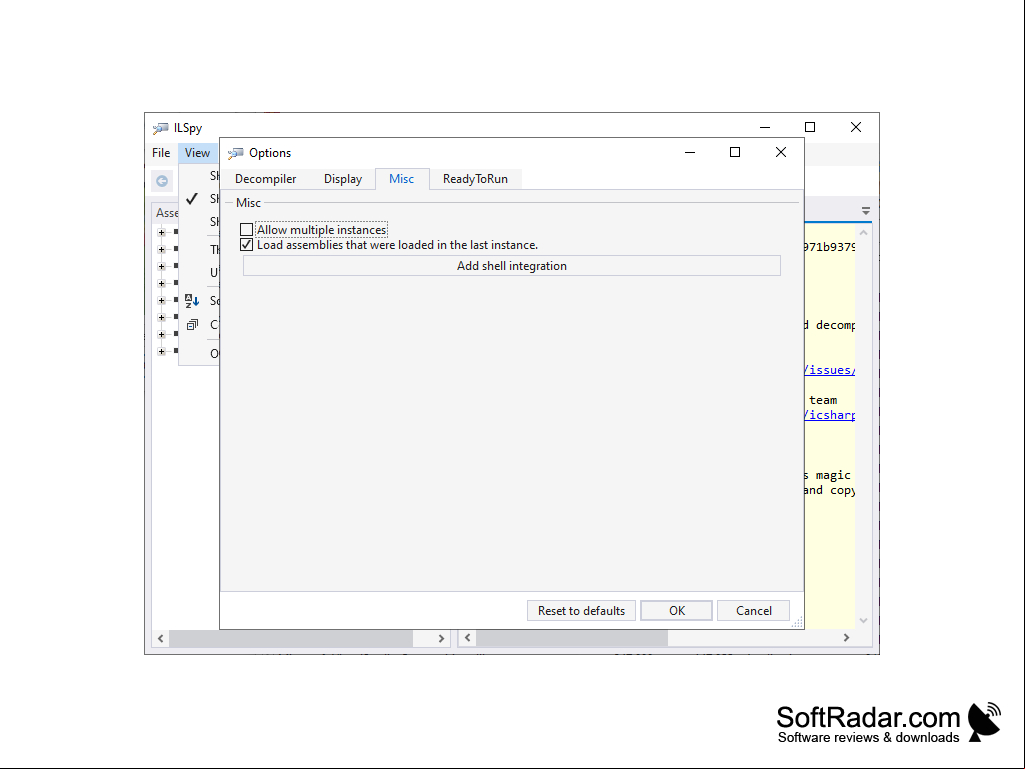Open the ReadyToRun tab
The height and width of the screenshot is (769, 1025).
(475, 179)
